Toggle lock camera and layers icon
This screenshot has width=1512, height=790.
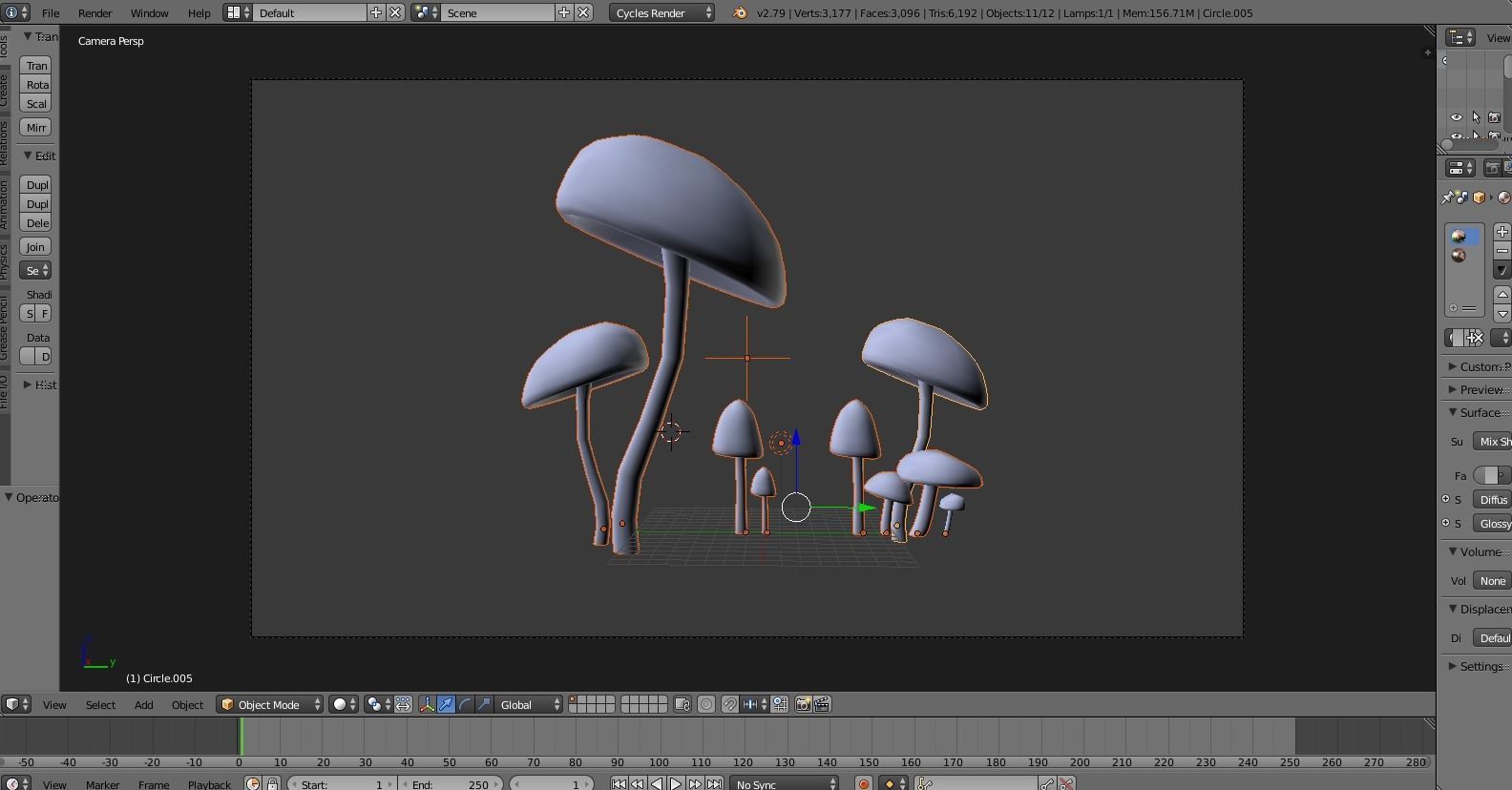click(x=682, y=704)
